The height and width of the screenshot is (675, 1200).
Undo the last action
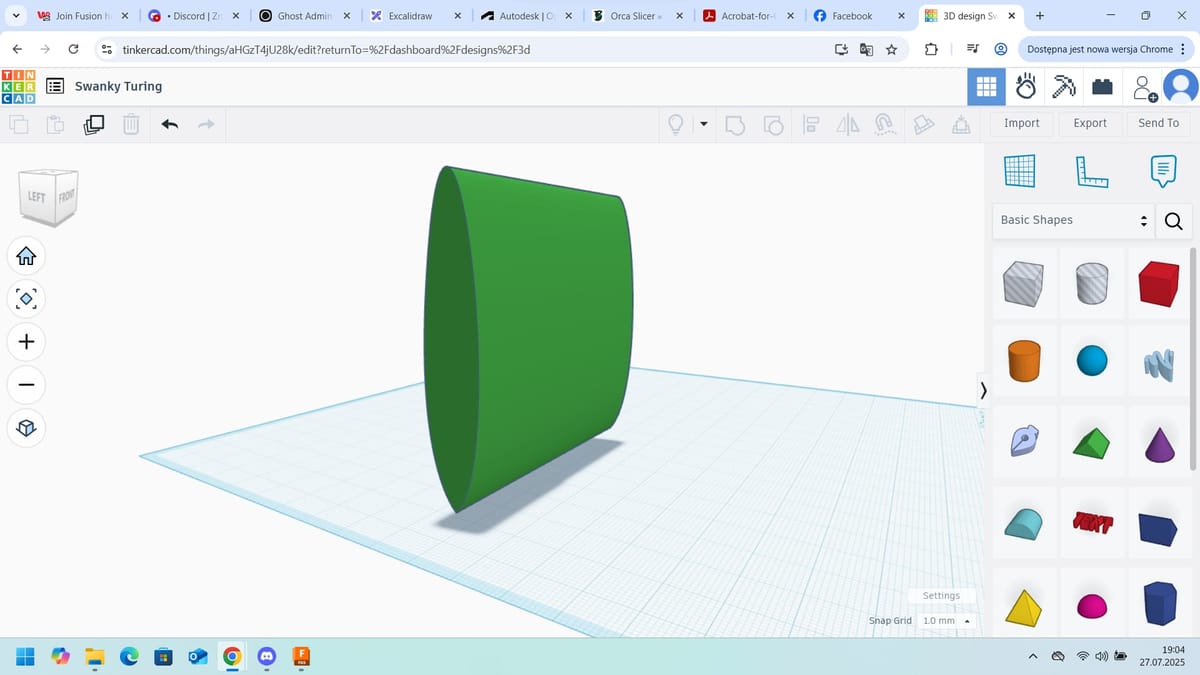point(170,125)
